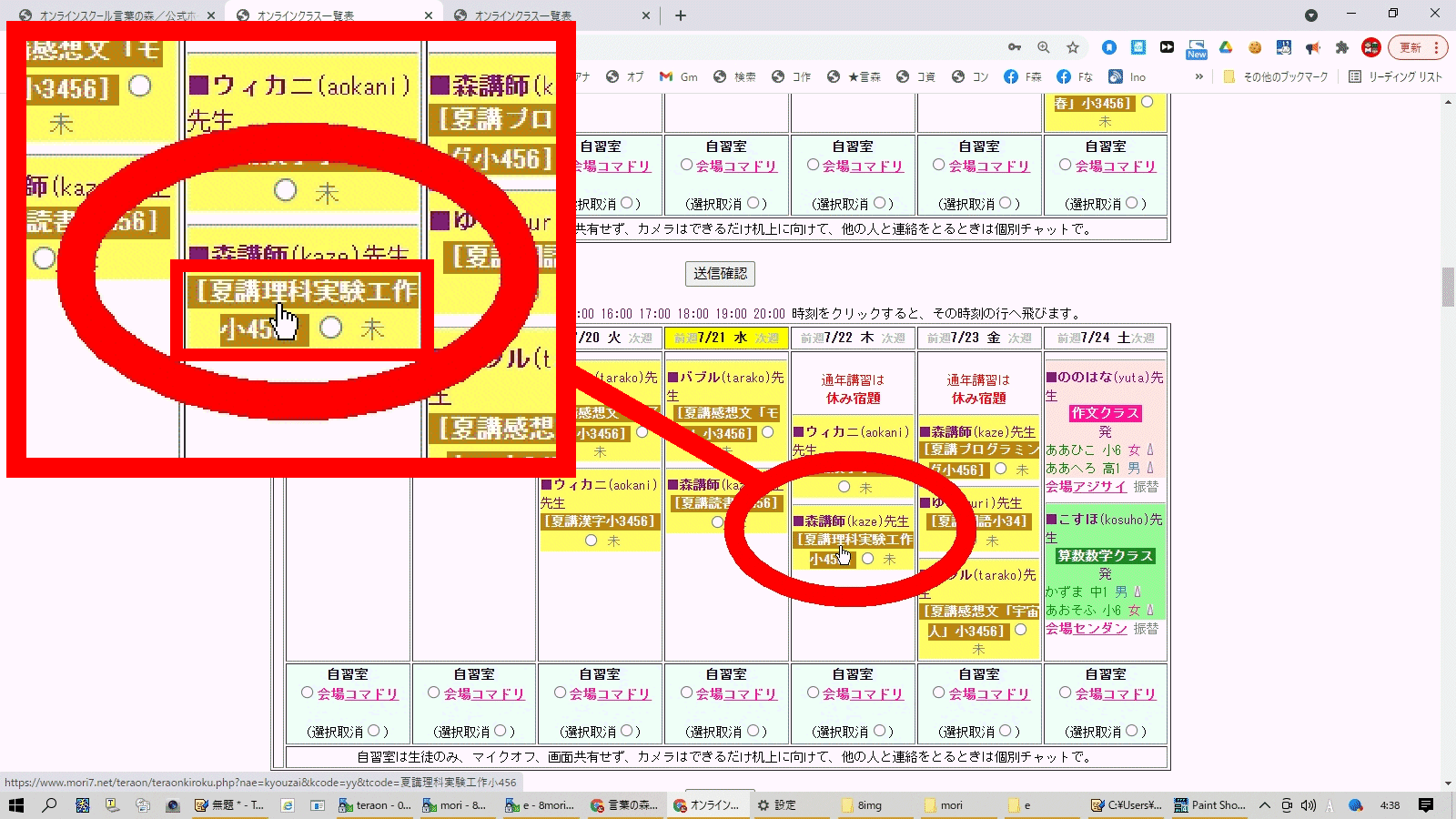Open the Chrome profile avatar

(x=1371, y=47)
